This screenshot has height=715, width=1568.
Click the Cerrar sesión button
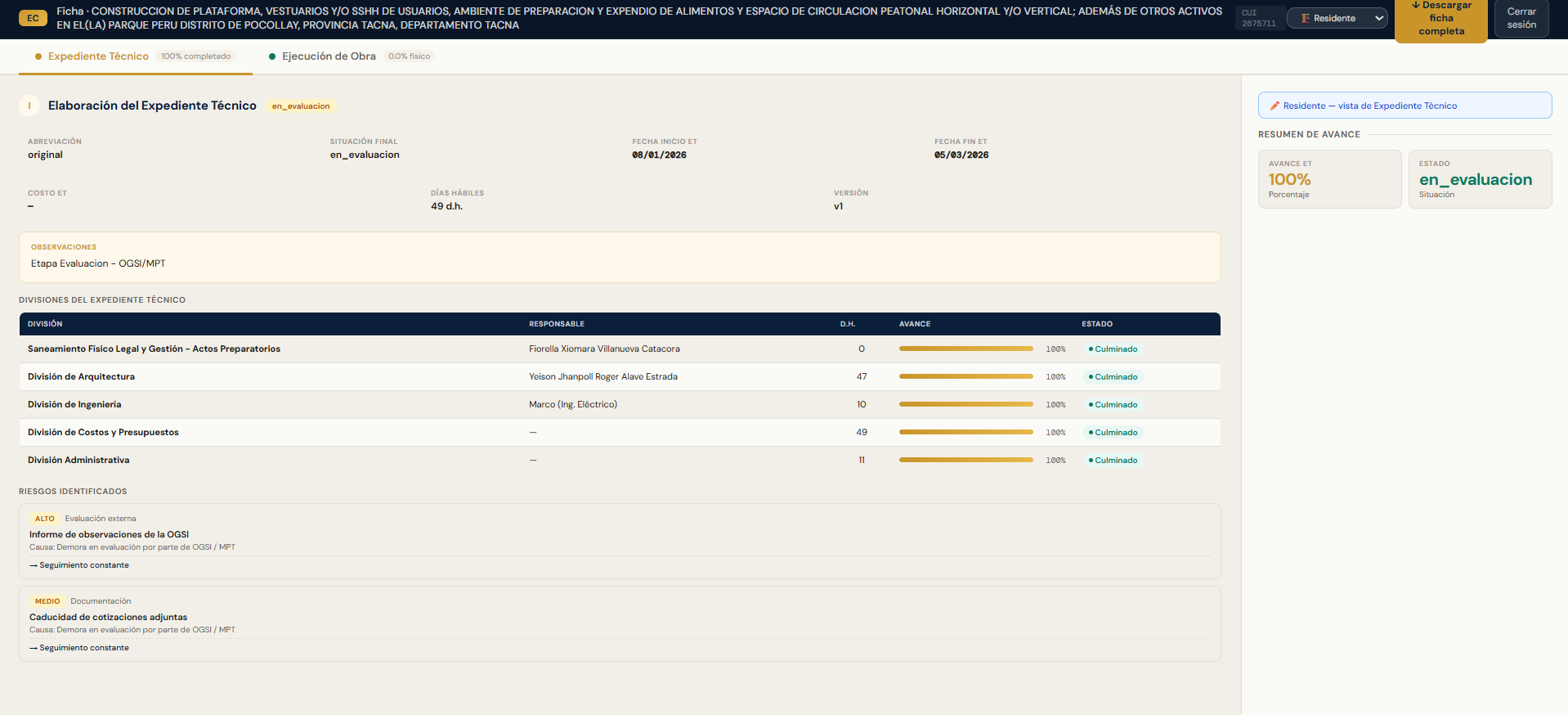coord(1521,18)
